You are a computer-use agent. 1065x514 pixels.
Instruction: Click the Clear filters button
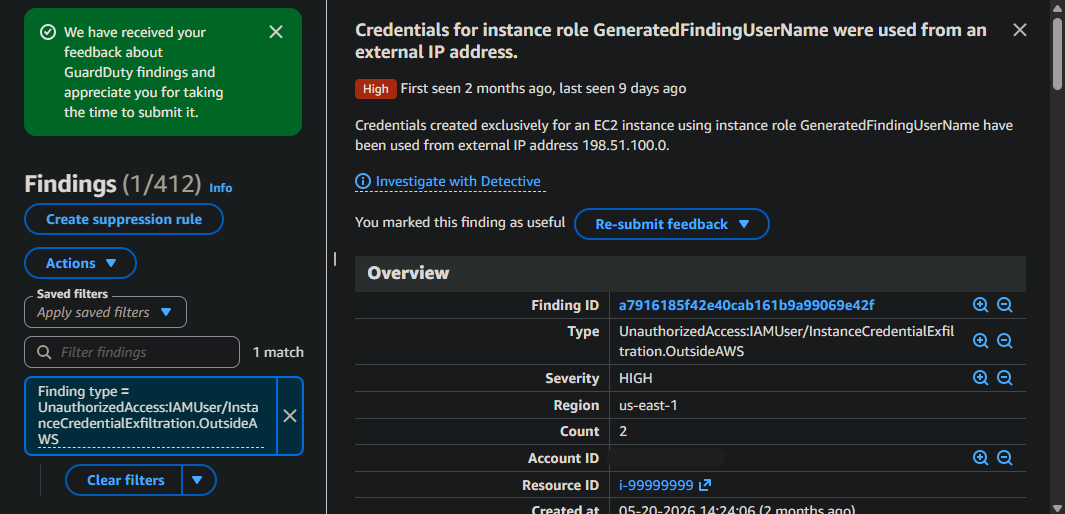(125, 480)
